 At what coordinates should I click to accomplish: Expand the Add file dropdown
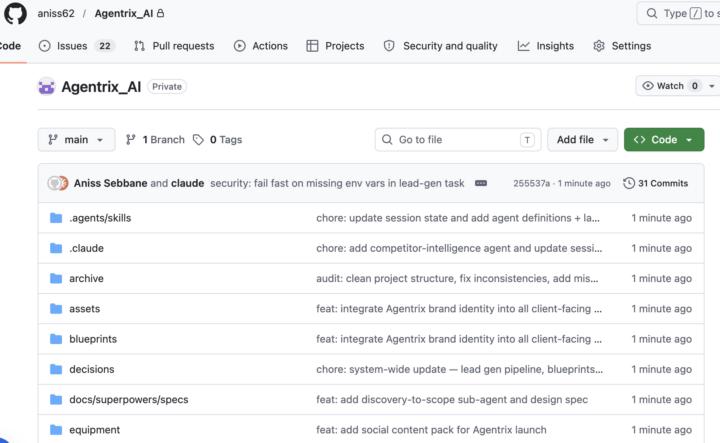click(582, 140)
